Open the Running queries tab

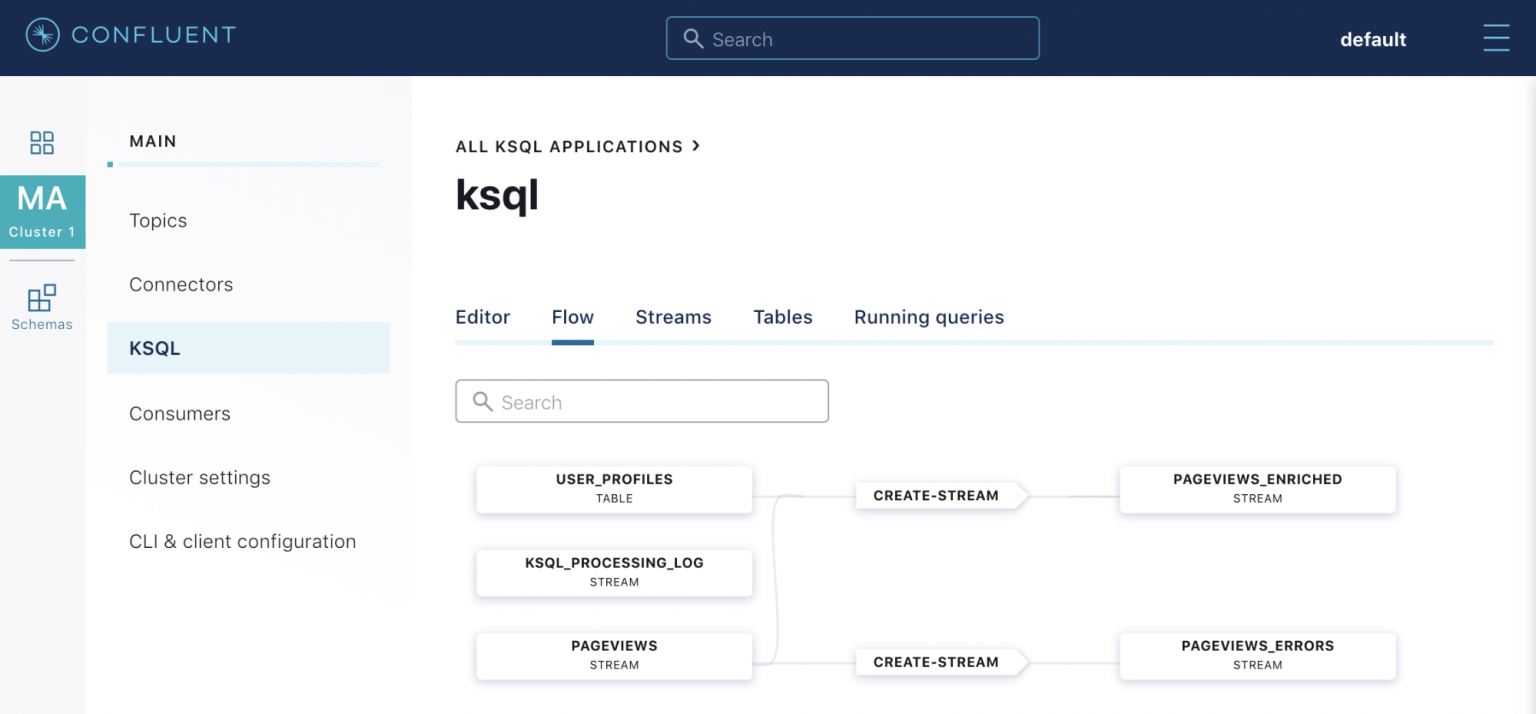pos(928,317)
